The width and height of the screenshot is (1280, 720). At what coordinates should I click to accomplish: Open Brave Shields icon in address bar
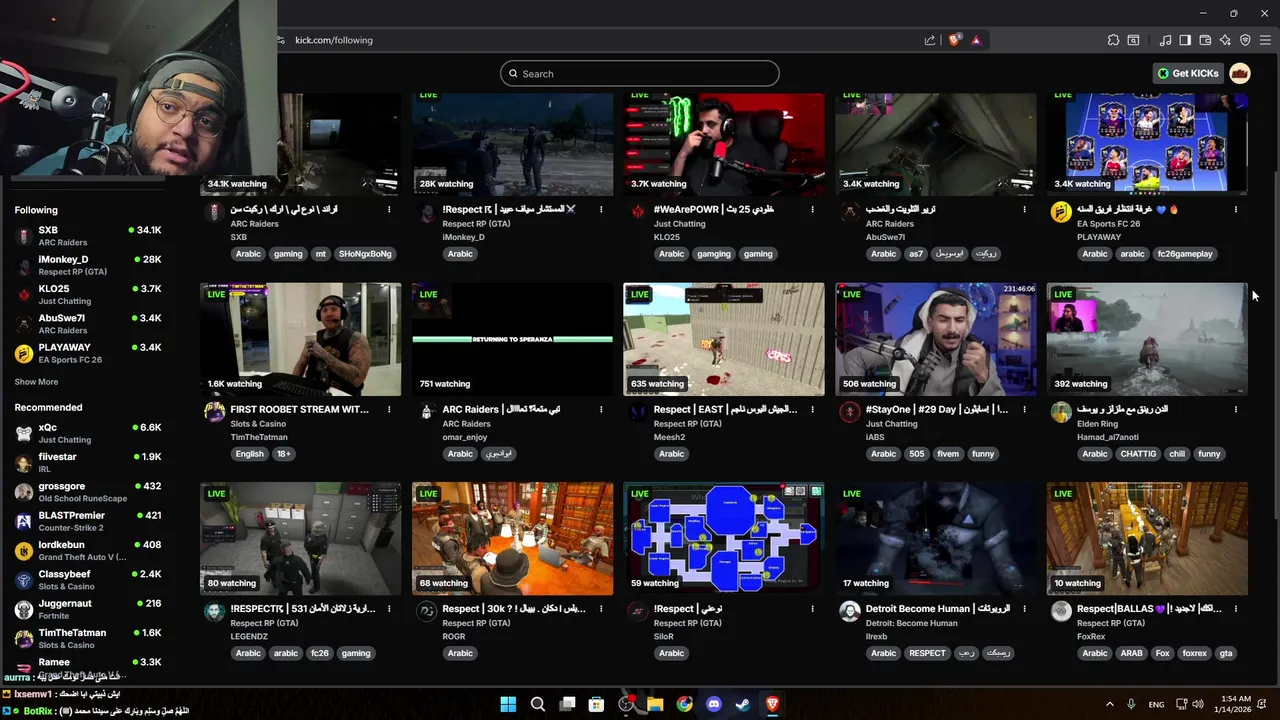954,40
